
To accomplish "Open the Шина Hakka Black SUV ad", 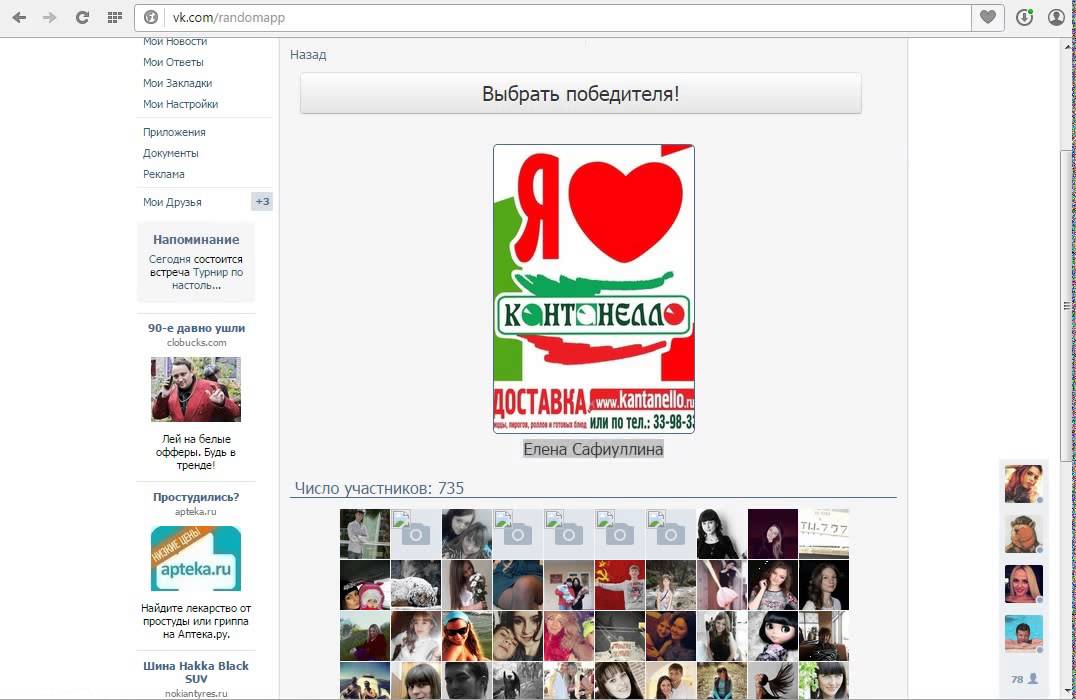I will point(196,672).
